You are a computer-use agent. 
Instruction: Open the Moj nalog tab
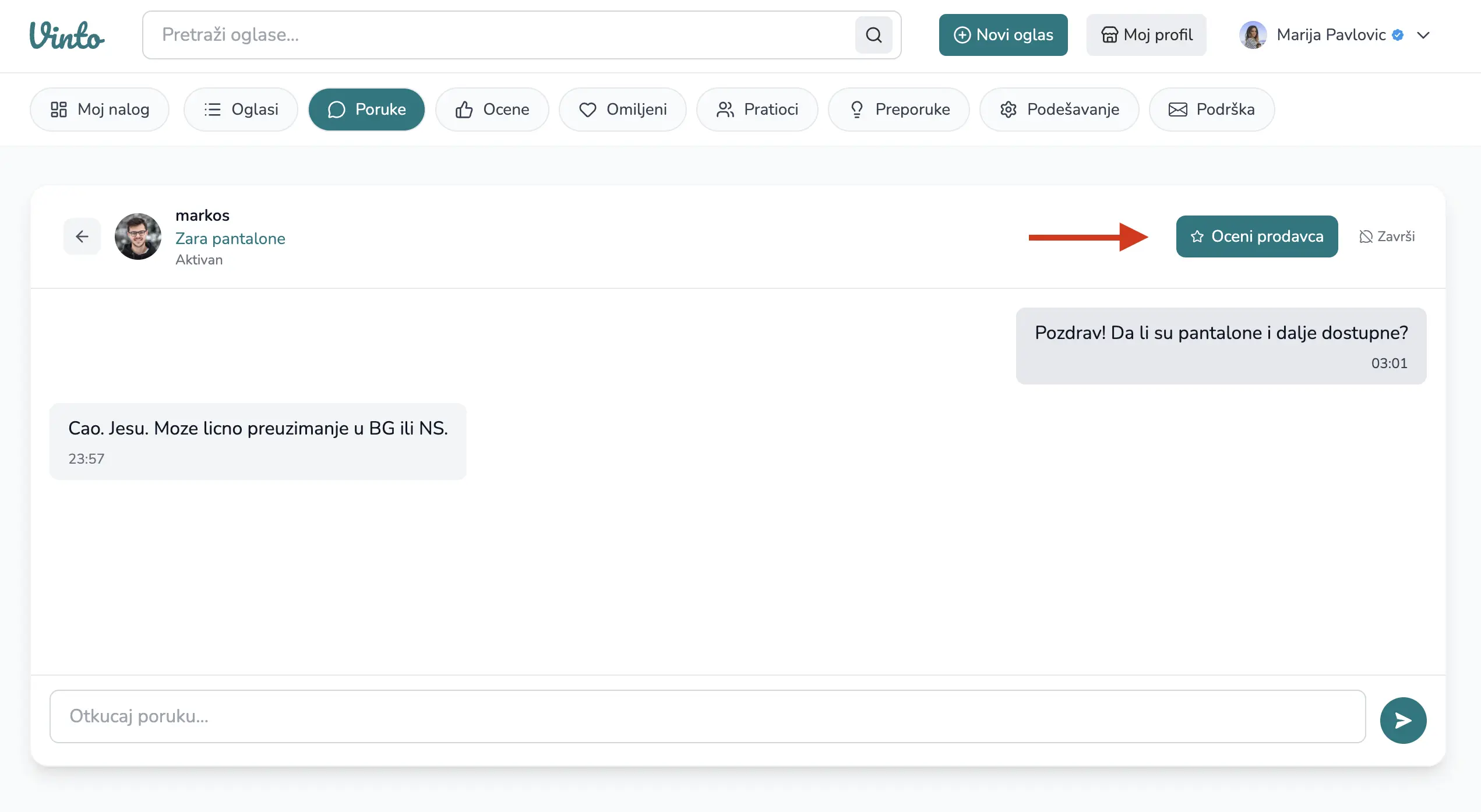pos(100,110)
